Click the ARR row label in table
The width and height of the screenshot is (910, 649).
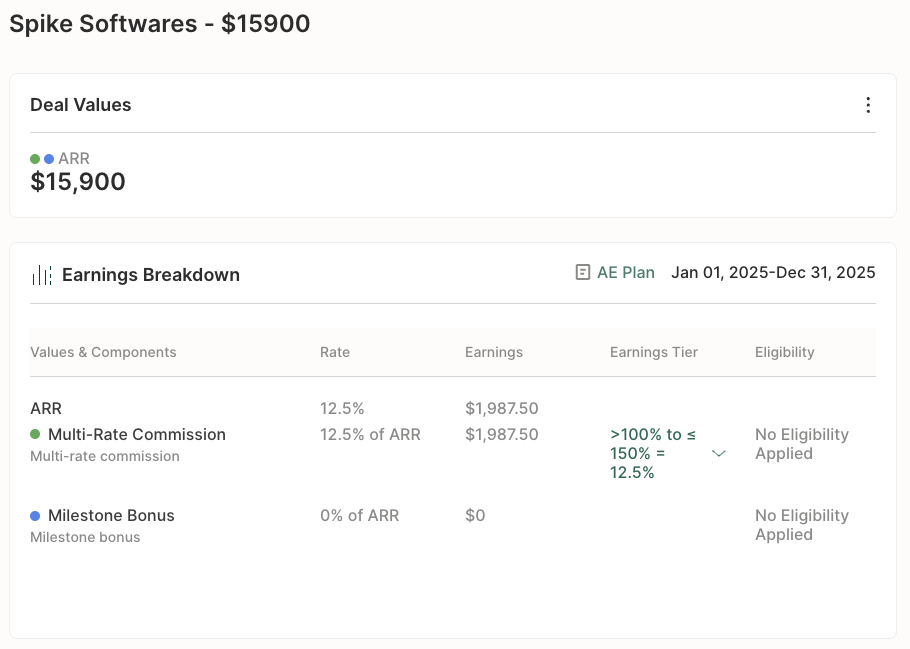[46, 409]
